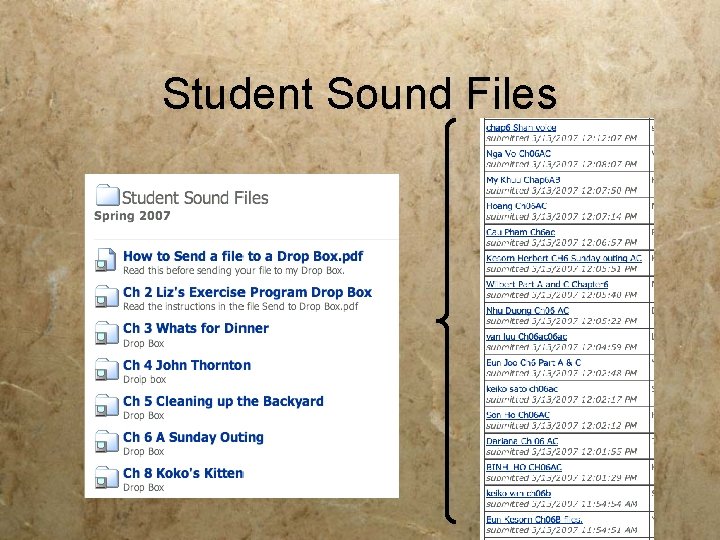Open Ch 4 John Thornton drop box
720x540 pixels.
click(x=187, y=365)
